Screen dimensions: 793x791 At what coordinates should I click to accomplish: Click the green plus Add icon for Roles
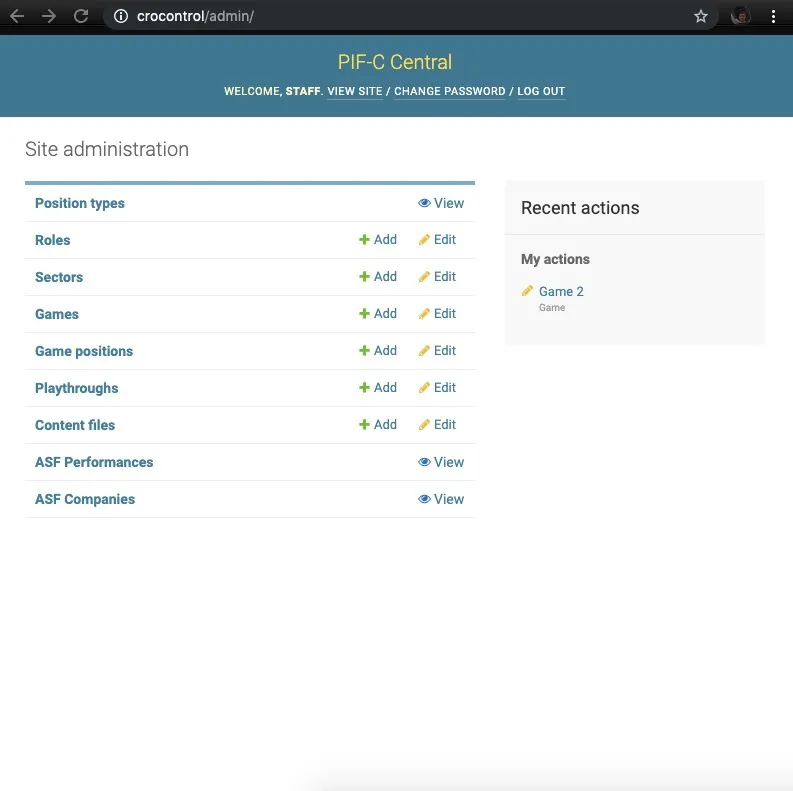click(365, 240)
